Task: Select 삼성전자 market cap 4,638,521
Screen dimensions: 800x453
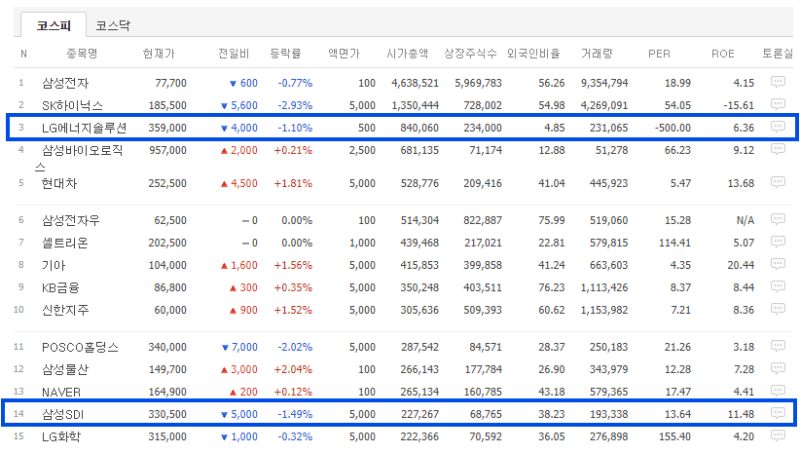Action: pyautogui.click(x=415, y=83)
